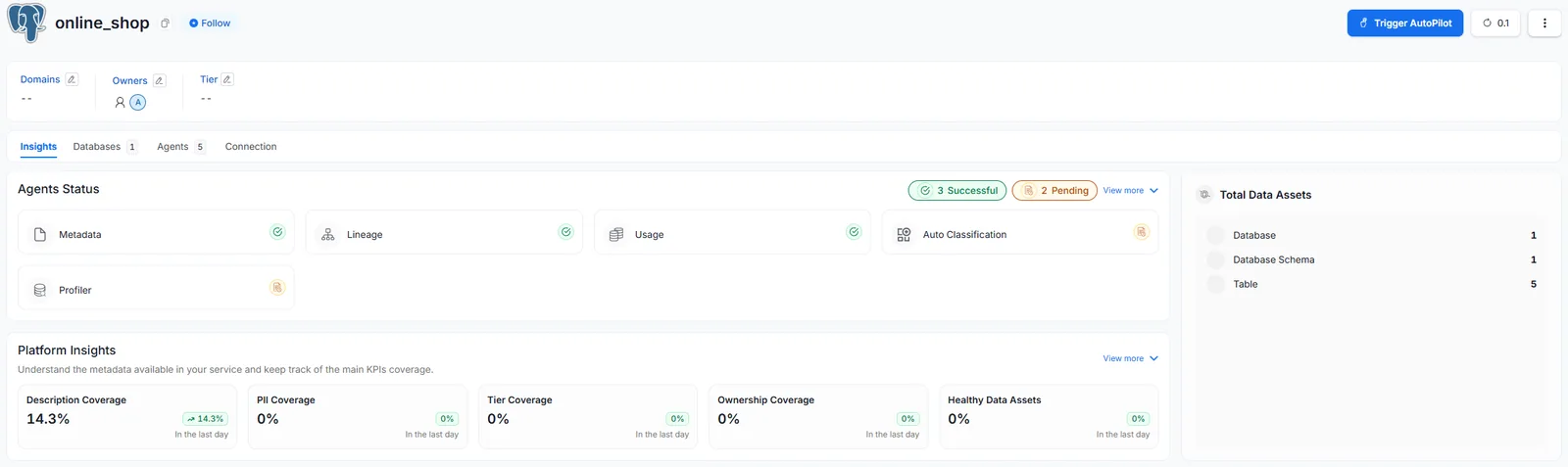Image resolution: width=1568 pixels, height=467 pixels.
Task: Open the Databases tab
Action: pos(105,147)
